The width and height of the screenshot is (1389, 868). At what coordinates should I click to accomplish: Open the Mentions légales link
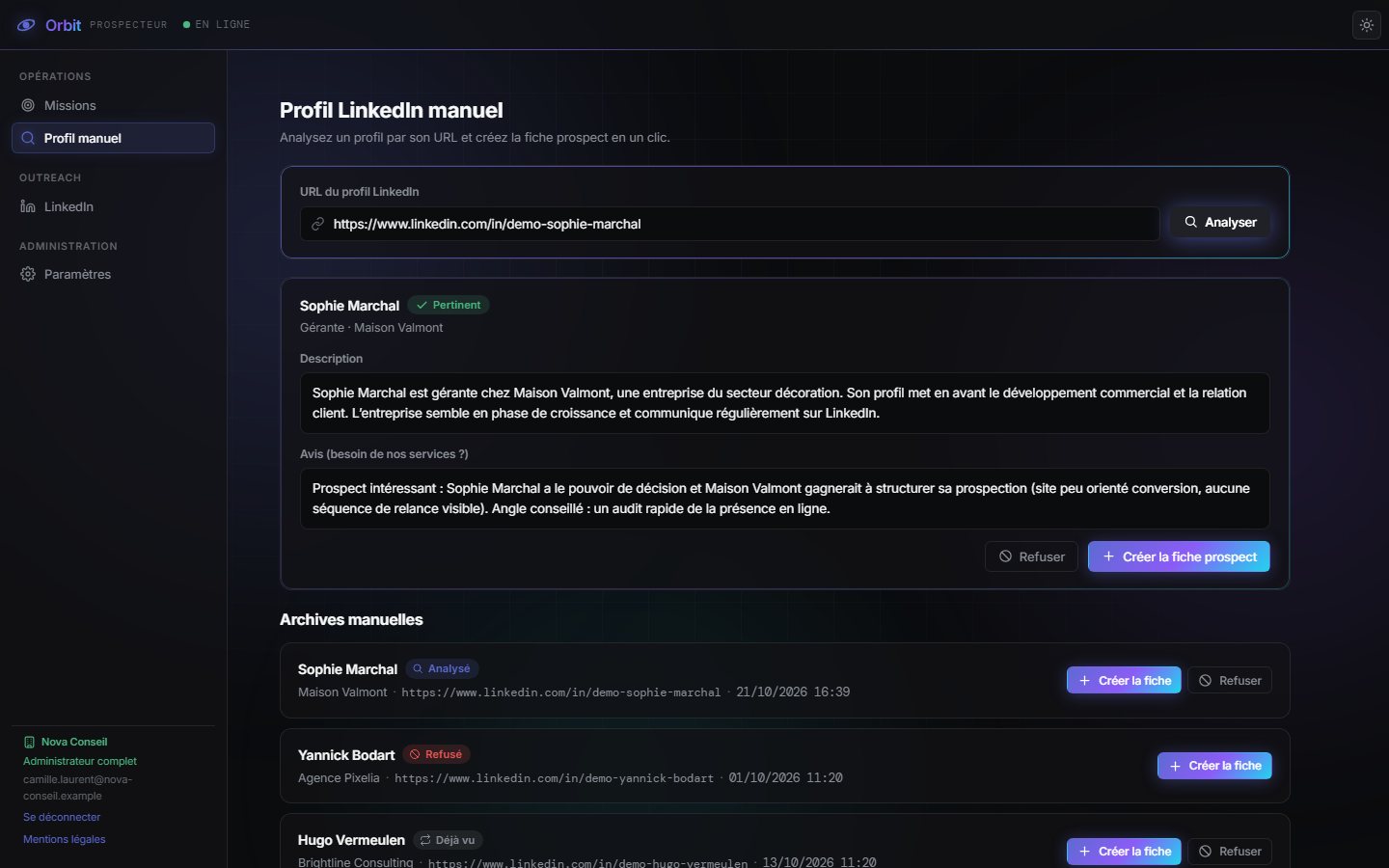coord(65,839)
